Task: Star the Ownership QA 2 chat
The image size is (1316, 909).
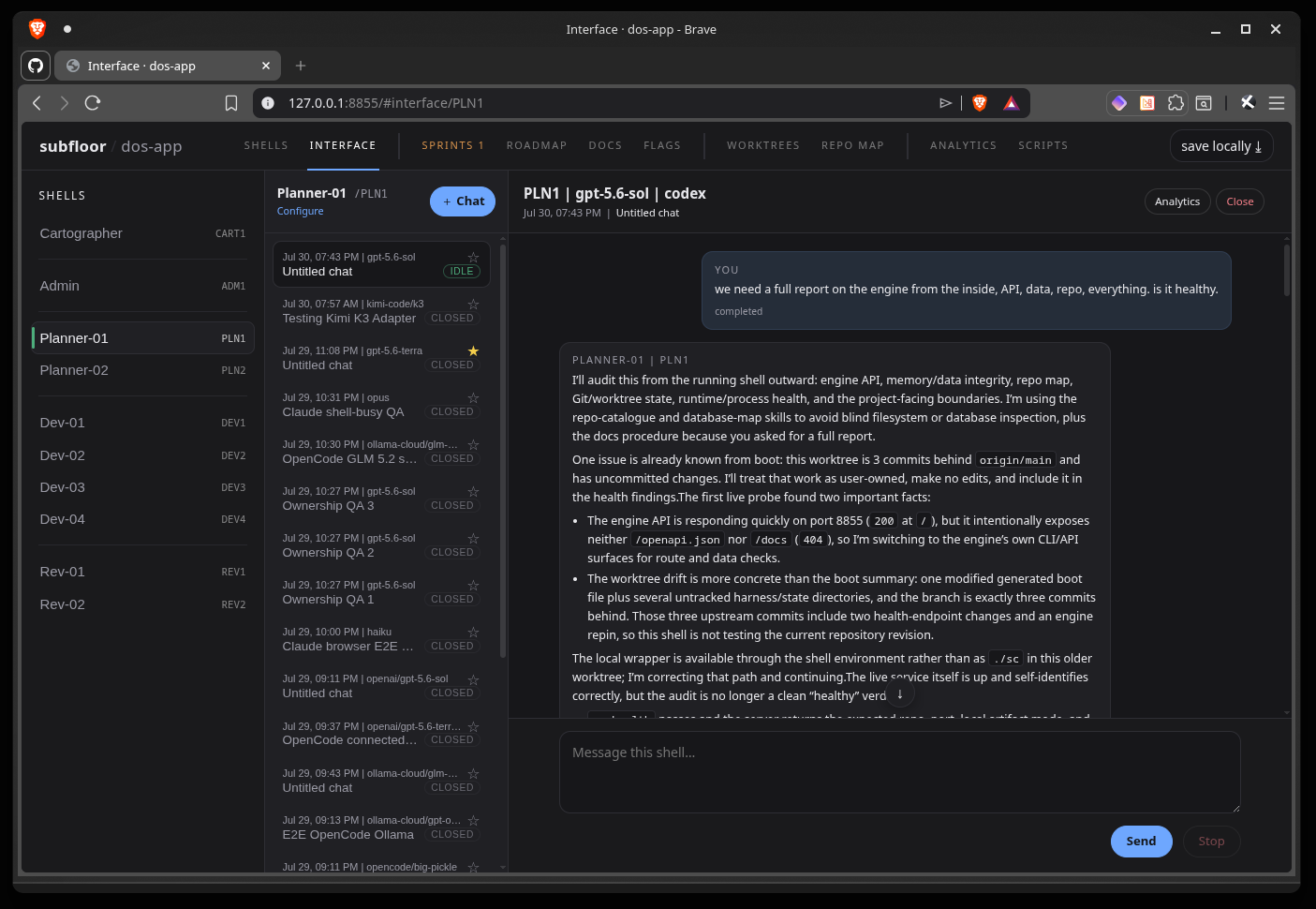Action: 473,538
